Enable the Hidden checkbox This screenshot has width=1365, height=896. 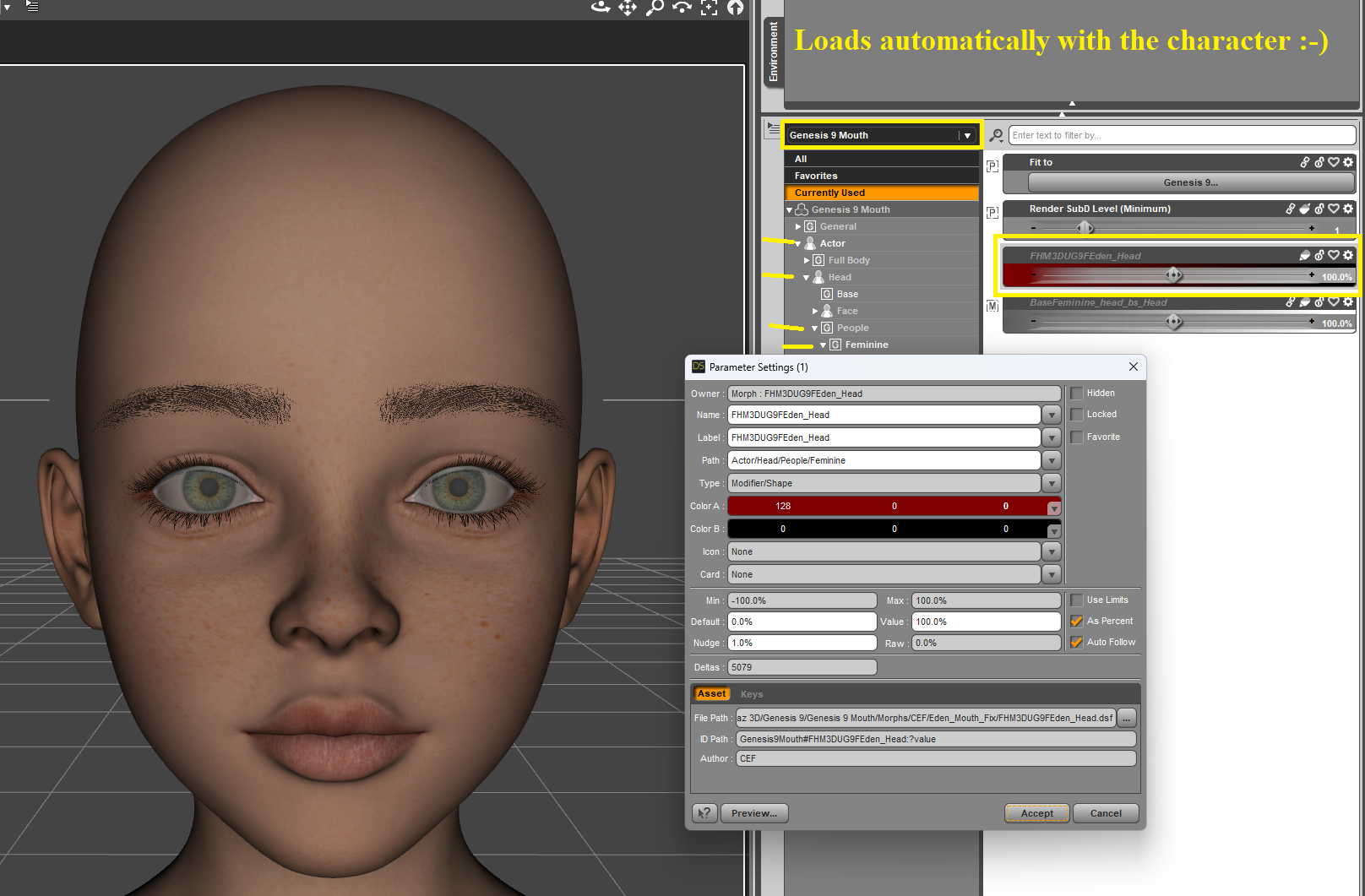pos(1077,394)
